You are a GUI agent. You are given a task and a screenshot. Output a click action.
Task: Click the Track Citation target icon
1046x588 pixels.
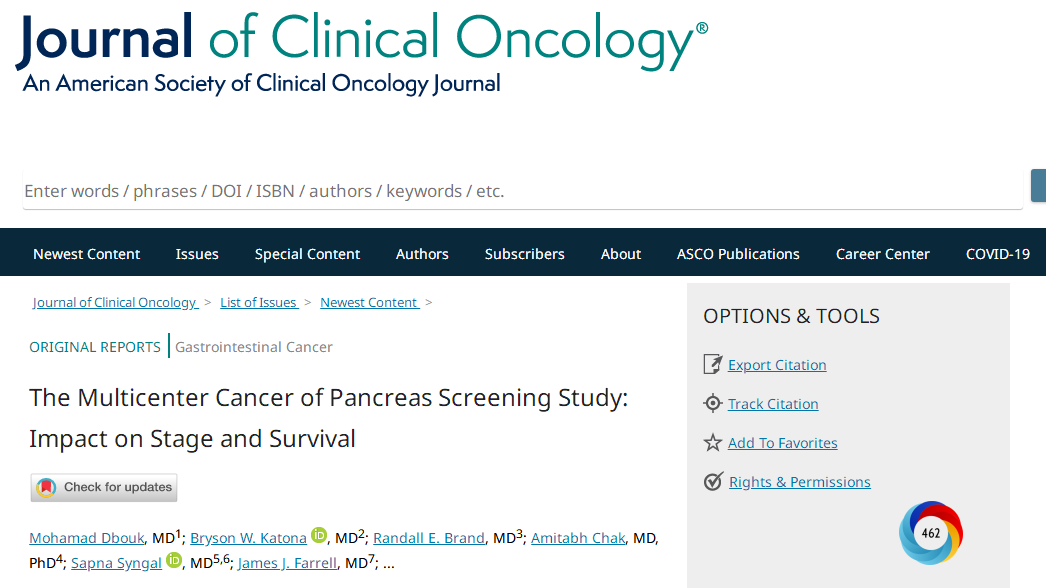[712, 404]
